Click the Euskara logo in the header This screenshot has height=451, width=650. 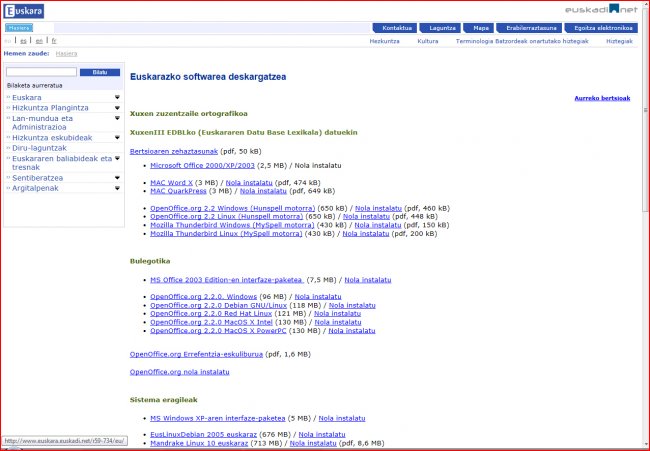click(24, 10)
